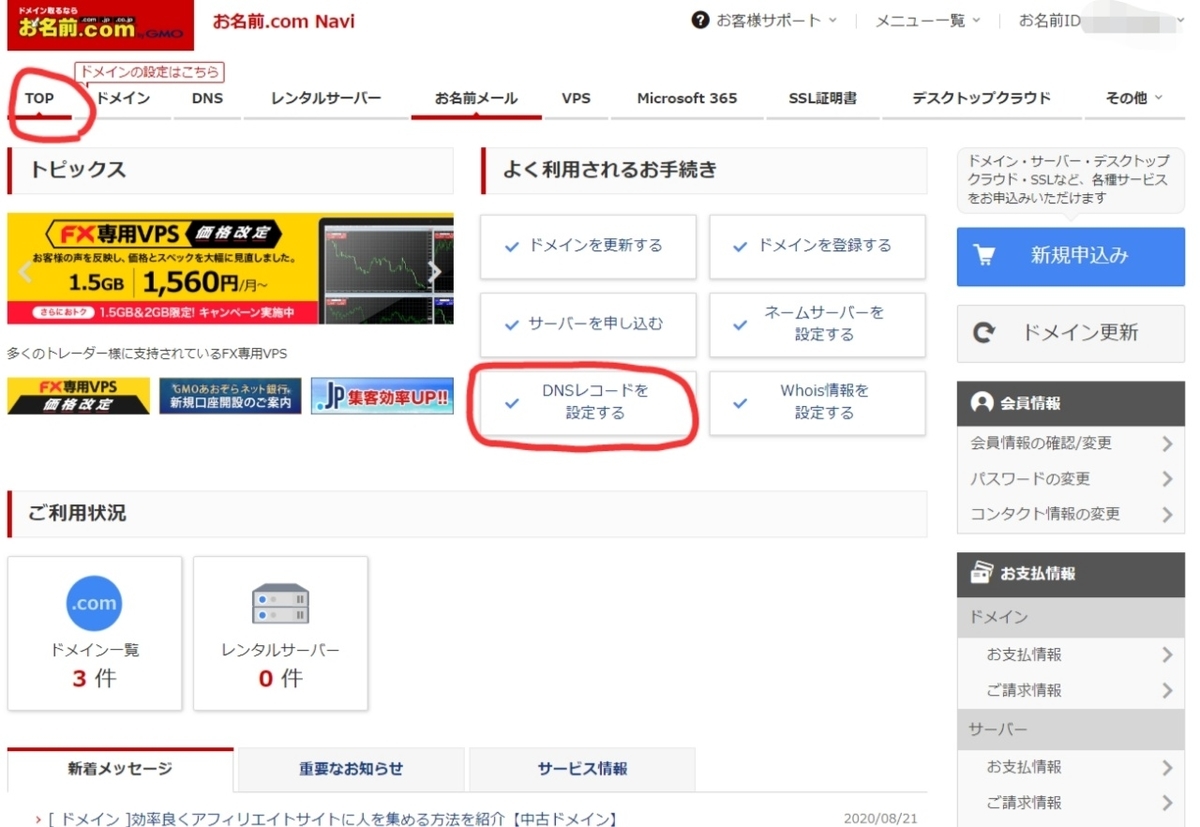Click ドメインを登録する button
The height and width of the screenshot is (827, 1200).
817,246
